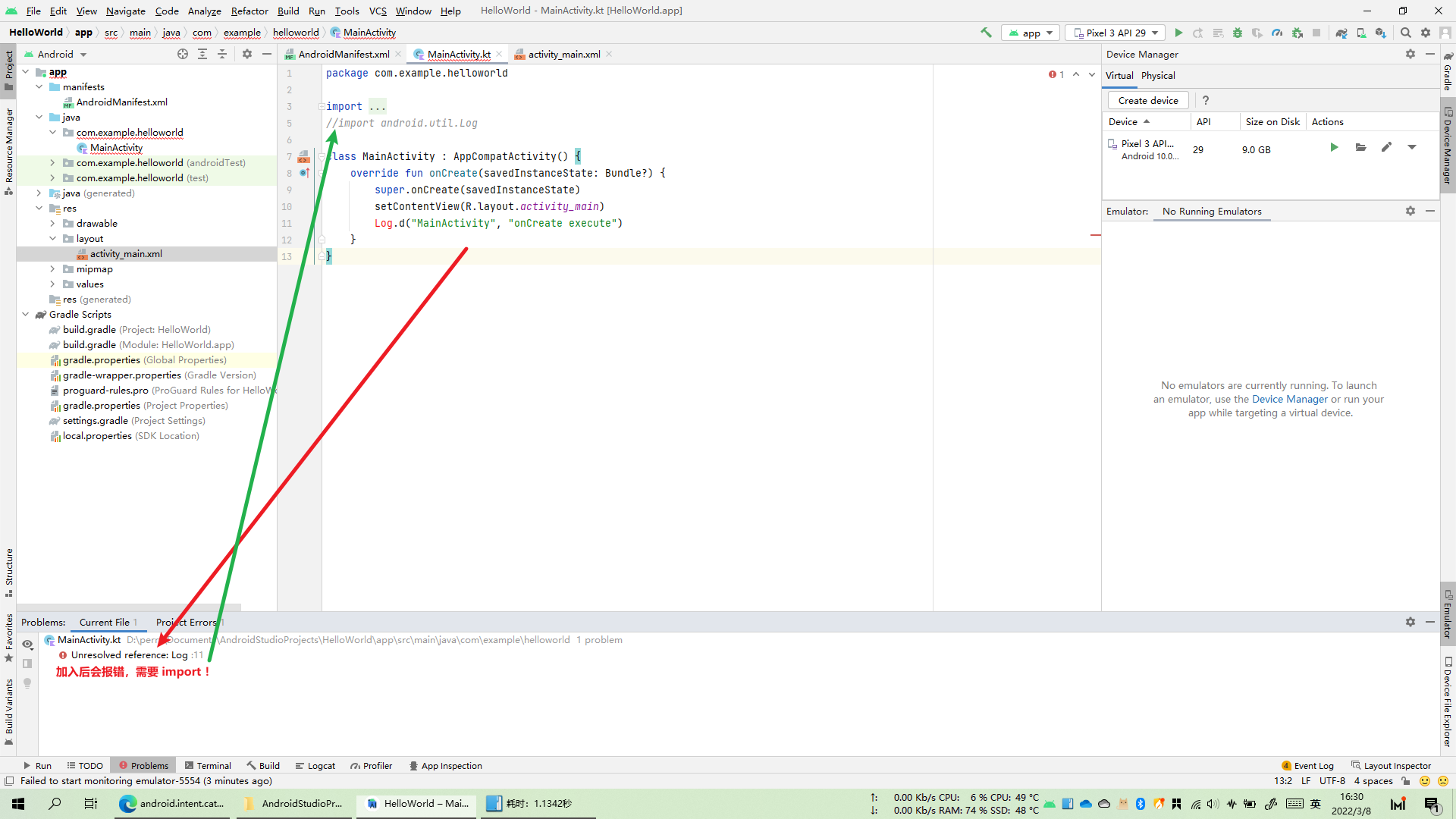Viewport: 1456px width, 819px height.
Task: Click the Create device button
Action: pos(1148,100)
